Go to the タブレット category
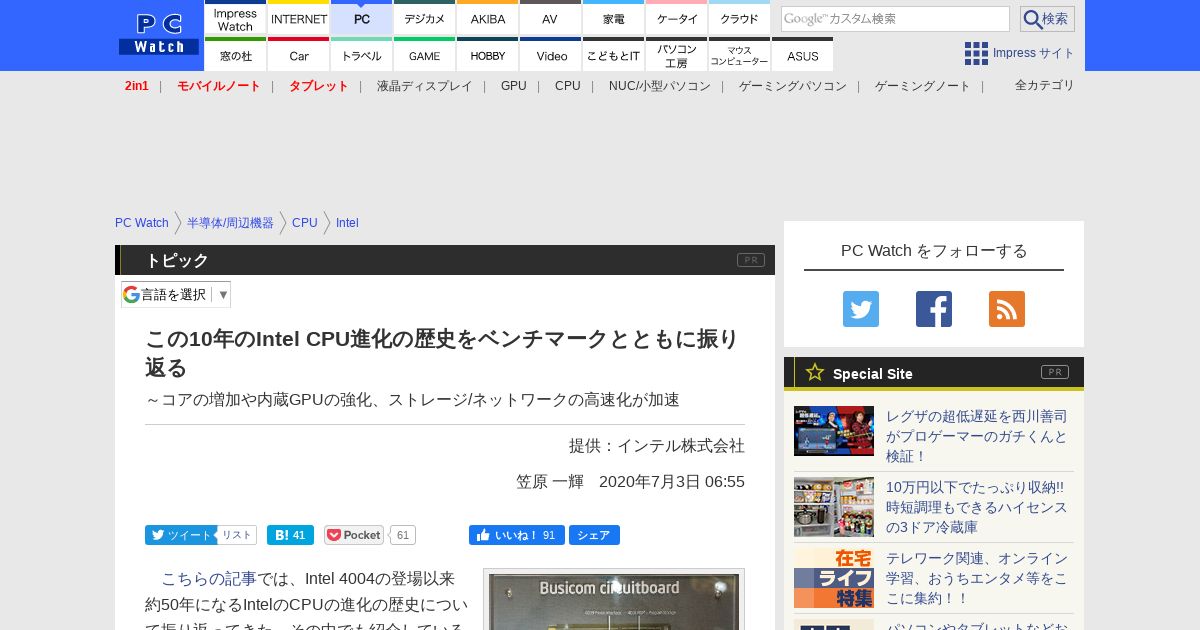 319,86
